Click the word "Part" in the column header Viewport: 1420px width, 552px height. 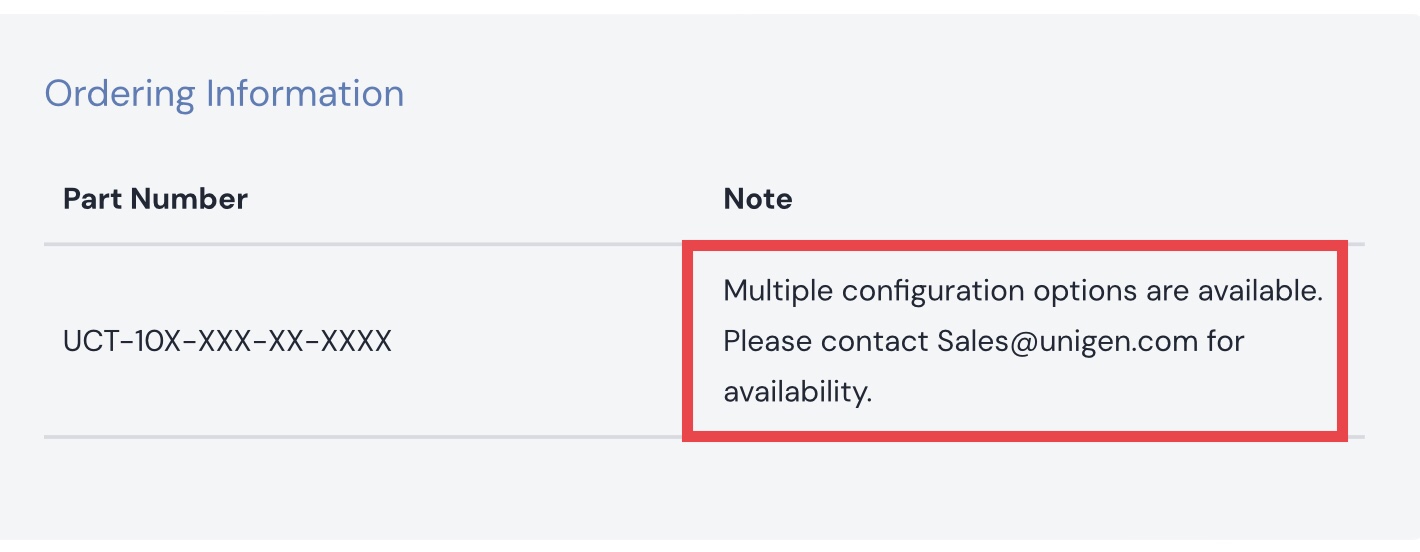click(x=91, y=199)
